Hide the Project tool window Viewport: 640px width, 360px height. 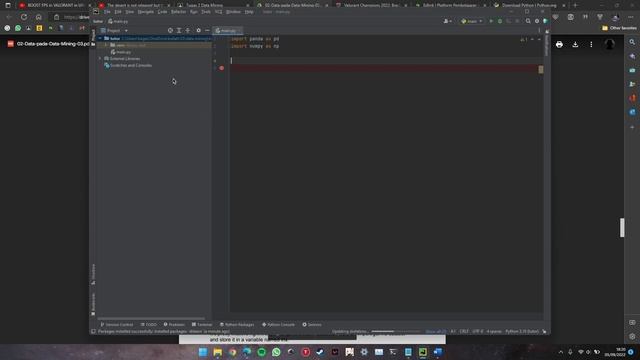[x=207, y=31]
